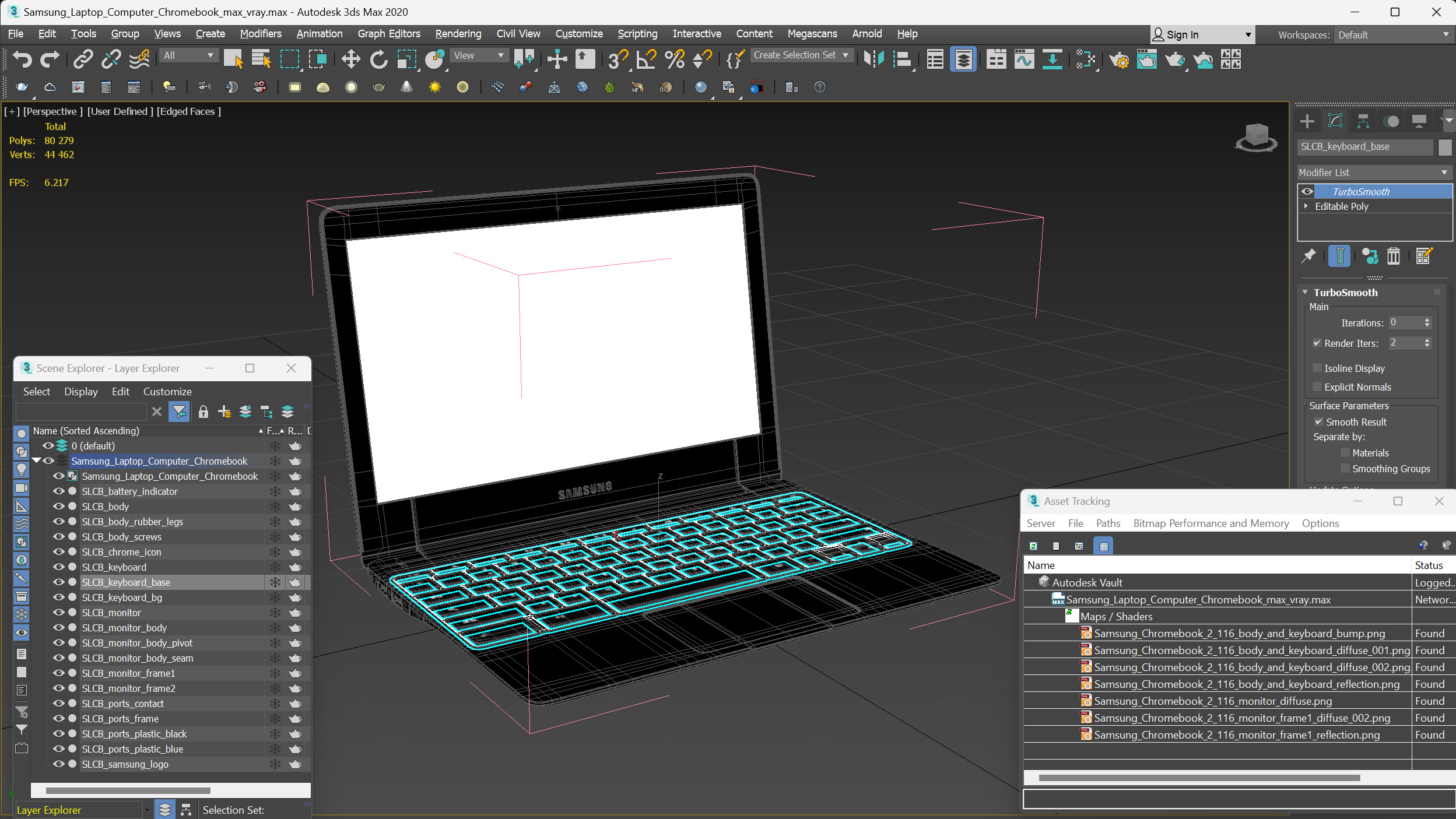This screenshot has height=819, width=1456.
Task: Open the Create Selection Set dropdown
Action: pos(801,55)
